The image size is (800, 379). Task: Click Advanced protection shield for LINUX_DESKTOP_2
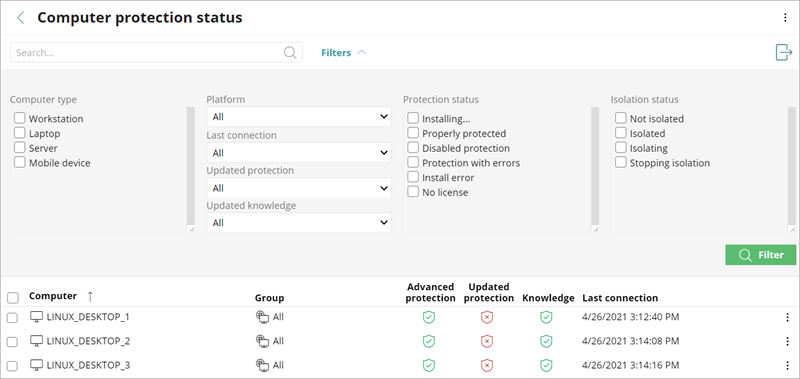(x=429, y=341)
